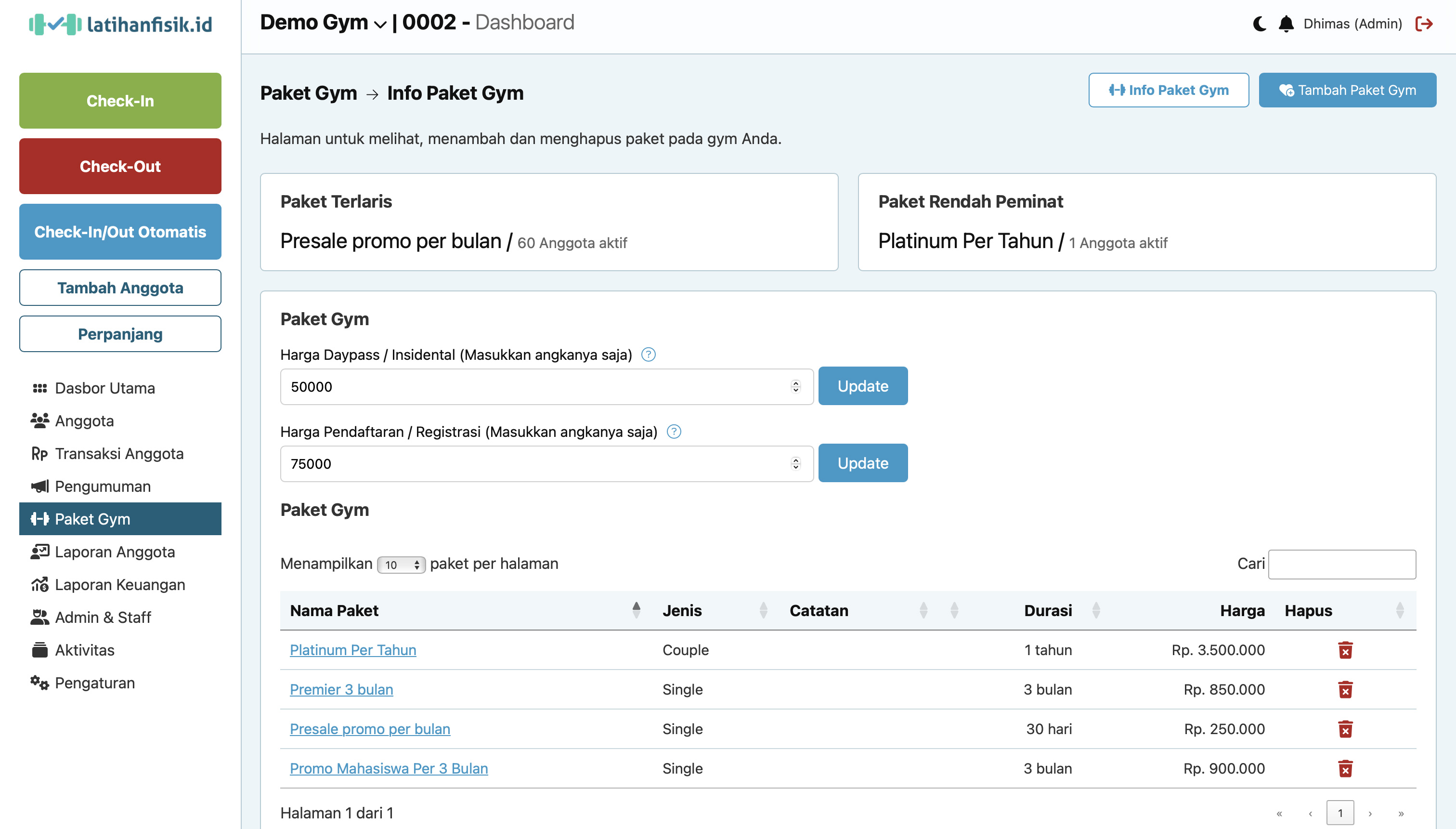This screenshot has height=829, width=1456.
Task: Click help icon beside Harga Daypass label
Action: click(x=648, y=355)
